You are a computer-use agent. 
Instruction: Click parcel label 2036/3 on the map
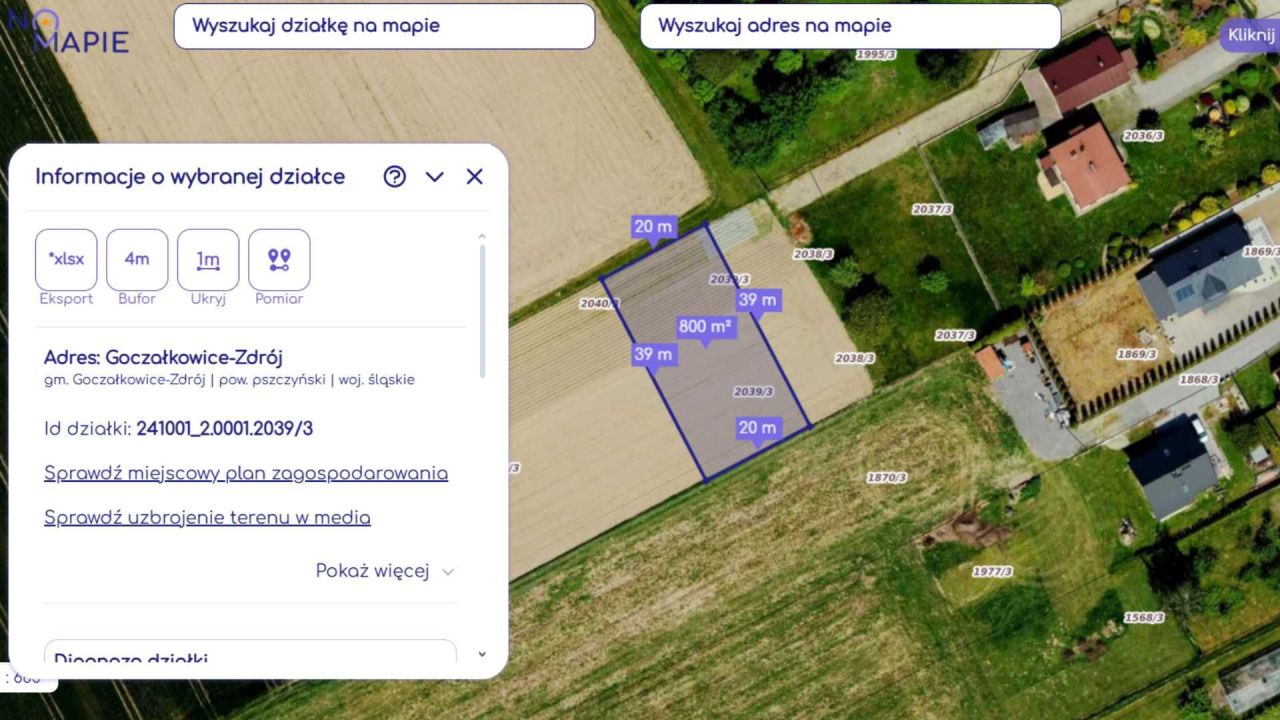click(x=1143, y=135)
